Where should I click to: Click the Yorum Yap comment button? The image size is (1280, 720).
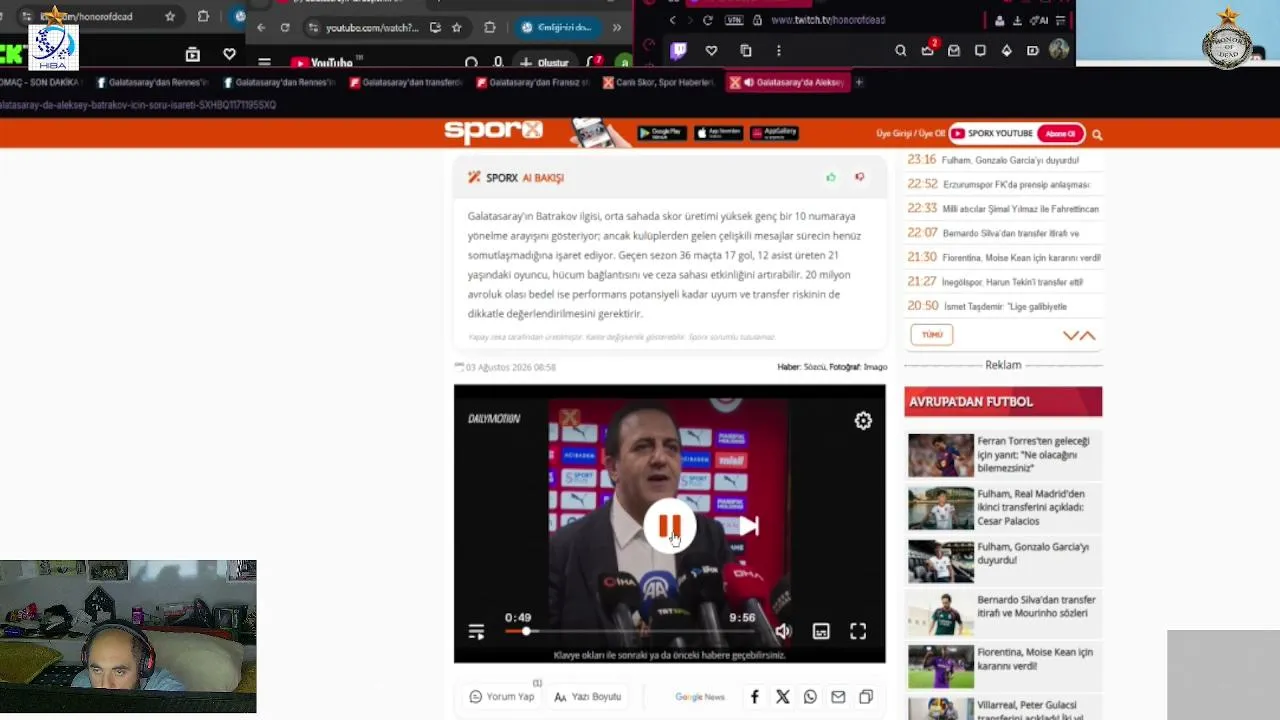pos(502,697)
